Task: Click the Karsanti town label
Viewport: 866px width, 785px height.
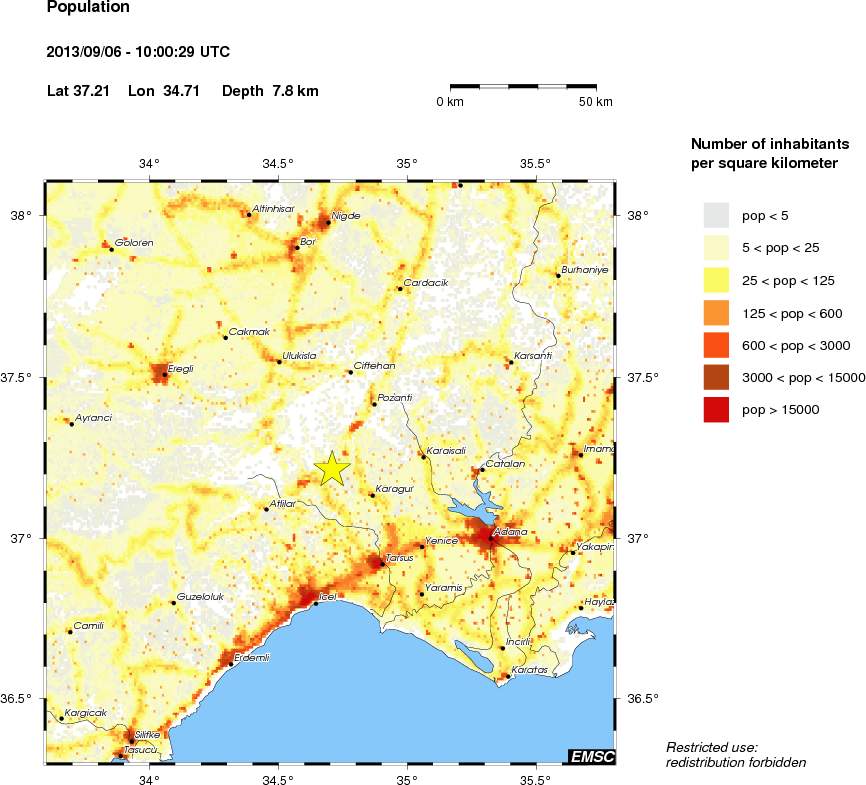Action: point(533,356)
